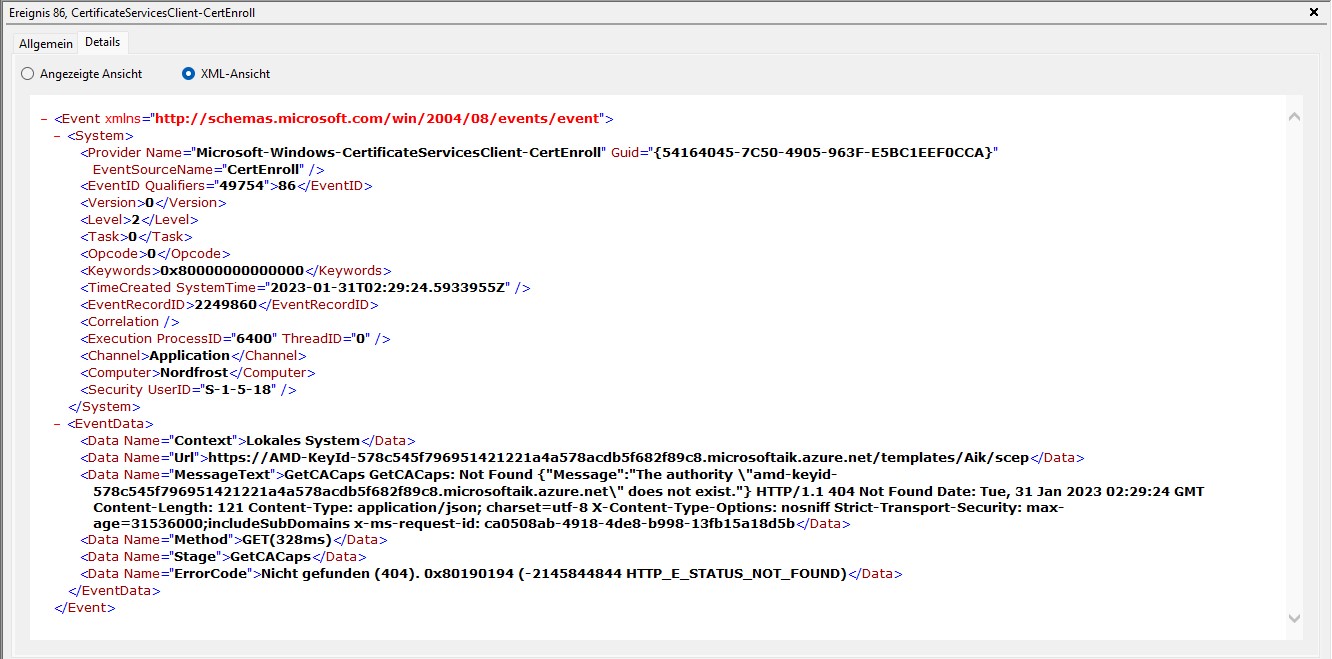This screenshot has height=659, width=1332.
Task: Click ProcessID value 6400
Action: coord(254,339)
